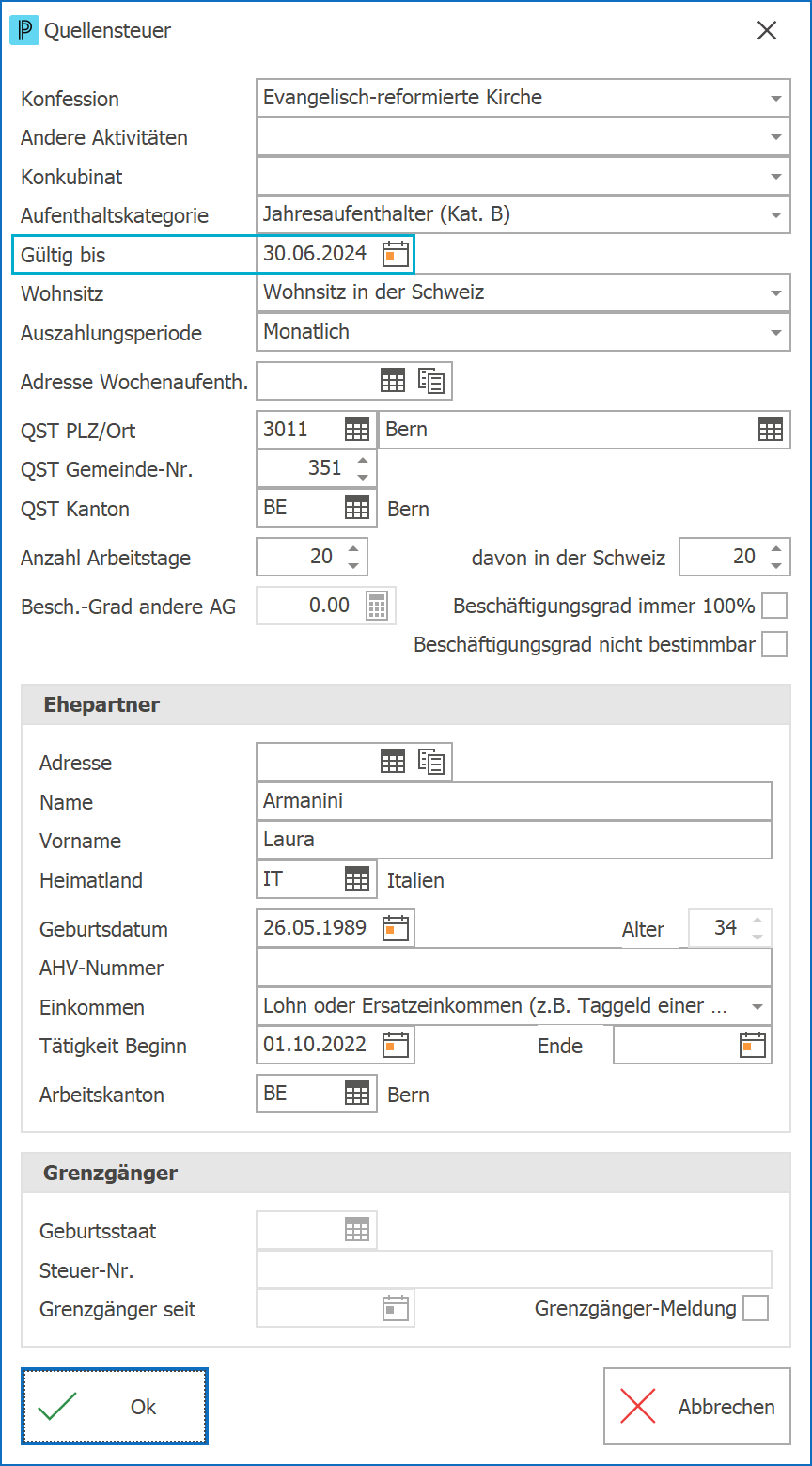Toggle the Grenzgänger-Meldung checkbox
Screen dimensions: 812x1466
tap(756, 1308)
